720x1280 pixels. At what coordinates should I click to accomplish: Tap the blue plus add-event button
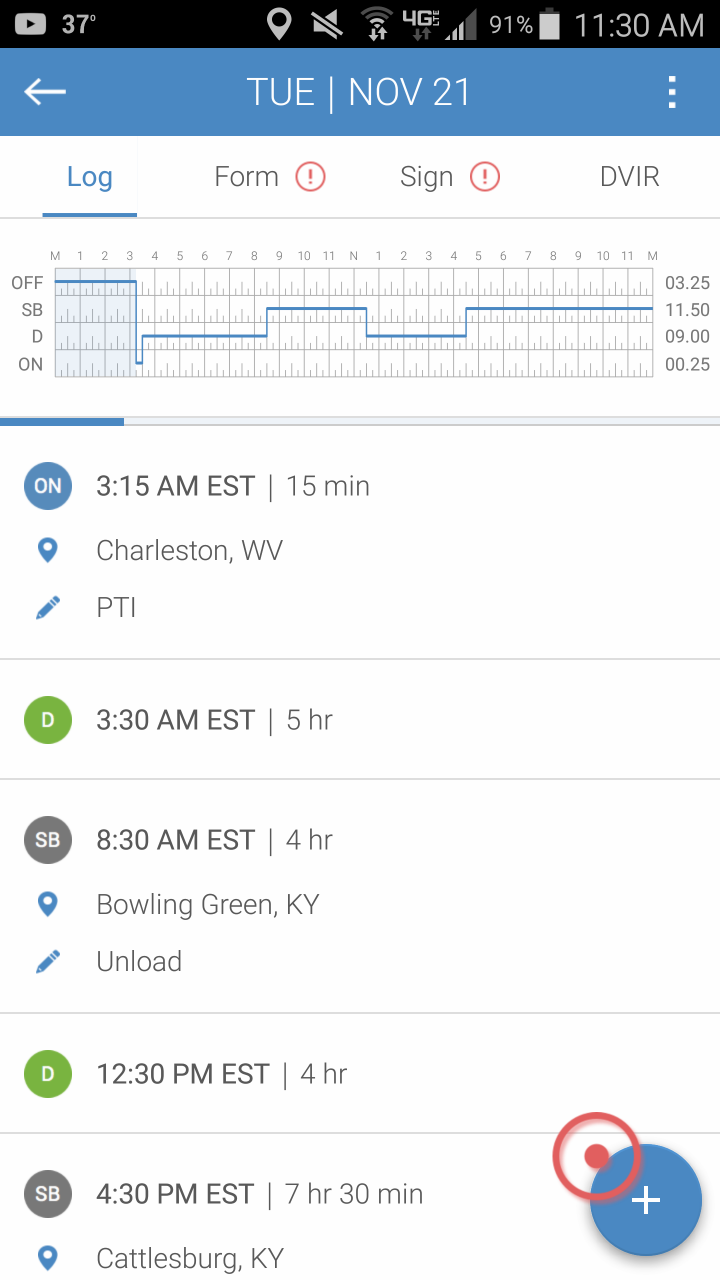pyautogui.click(x=645, y=1200)
